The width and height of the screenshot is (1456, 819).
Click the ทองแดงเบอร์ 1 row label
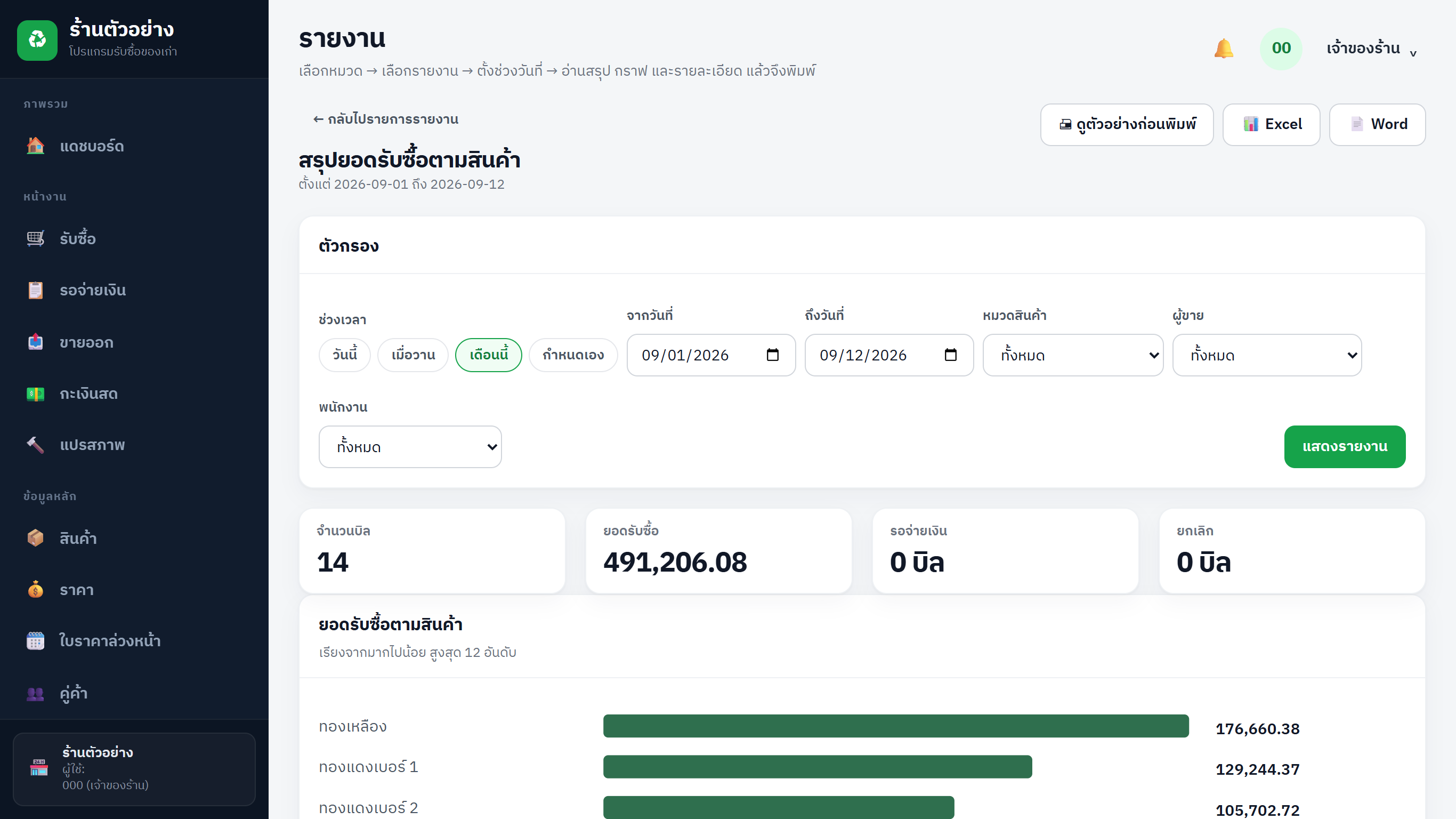[368, 767]
